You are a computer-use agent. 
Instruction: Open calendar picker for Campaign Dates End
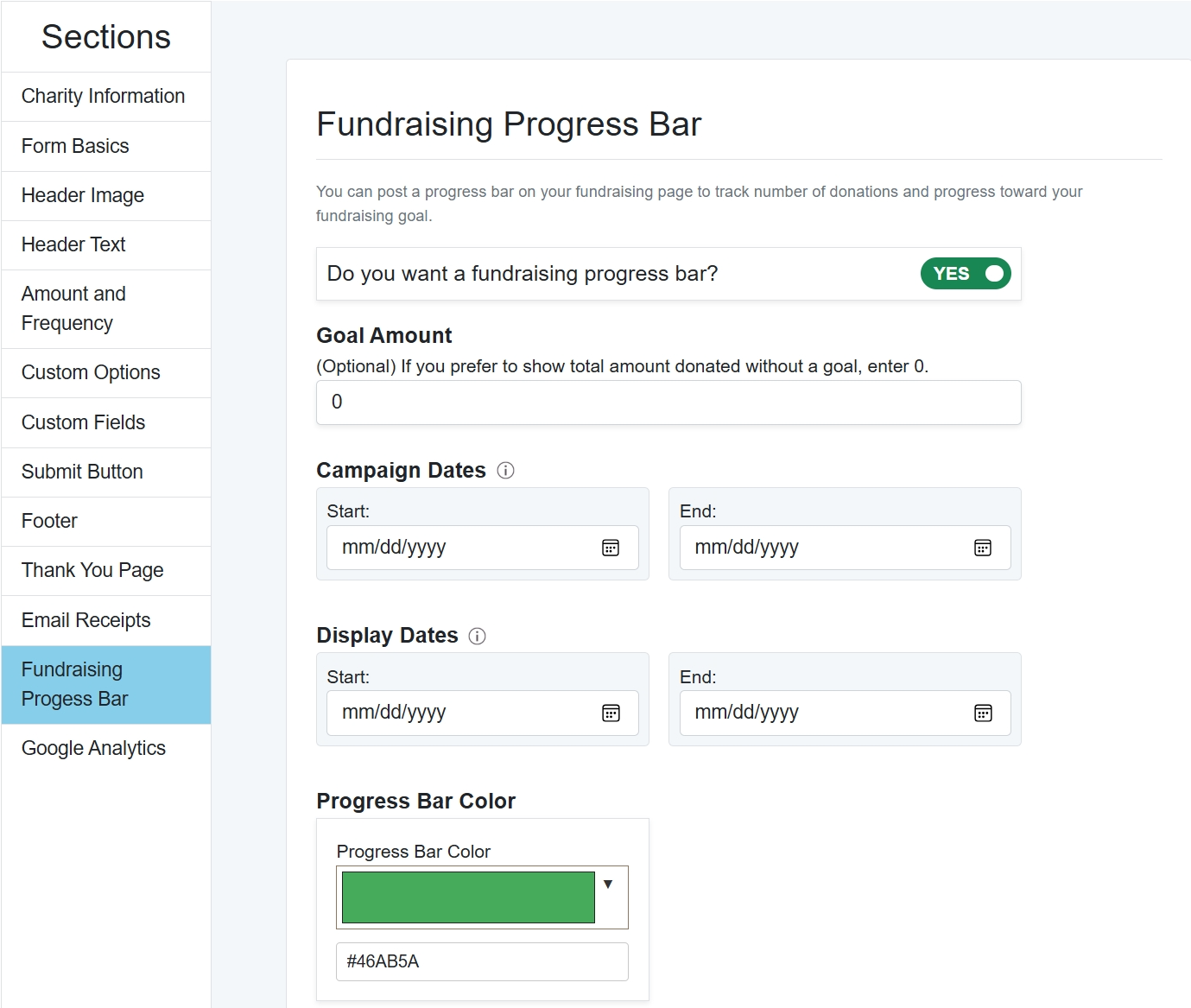pyautogui.click(x=983, y=548)
